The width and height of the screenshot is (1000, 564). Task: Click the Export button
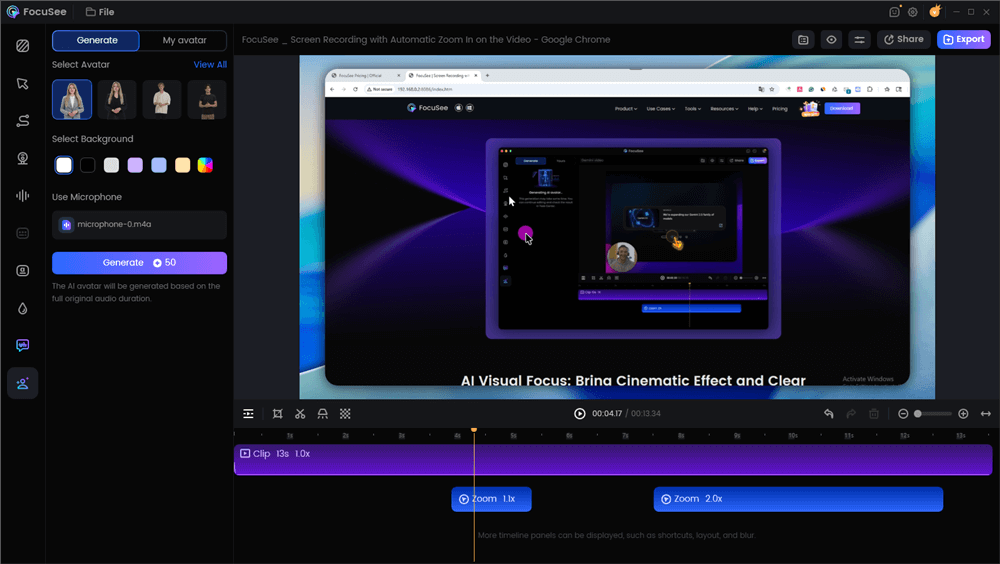[963, 40]
